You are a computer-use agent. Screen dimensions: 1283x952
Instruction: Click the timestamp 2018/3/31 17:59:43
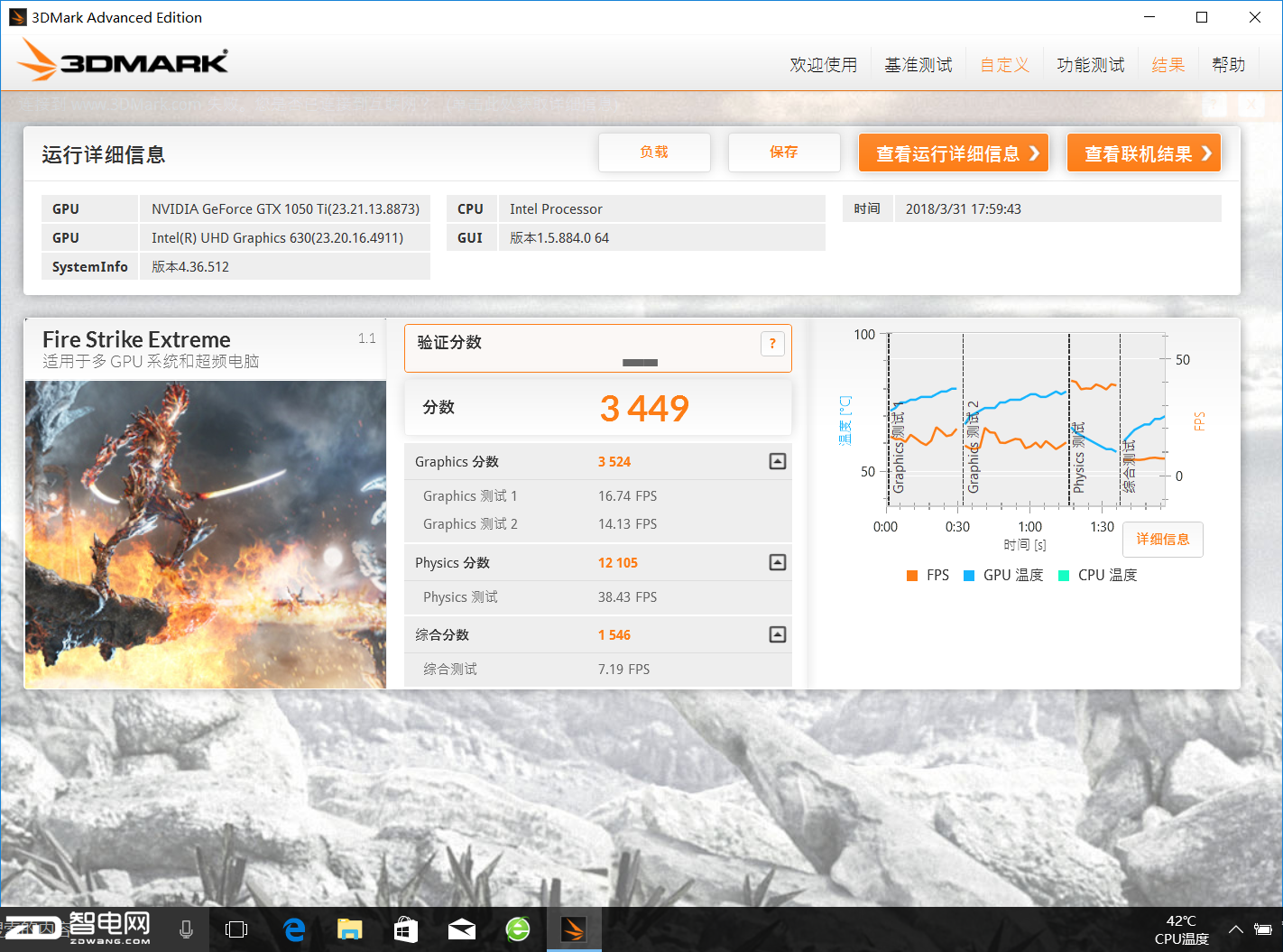click(1057, 208)
